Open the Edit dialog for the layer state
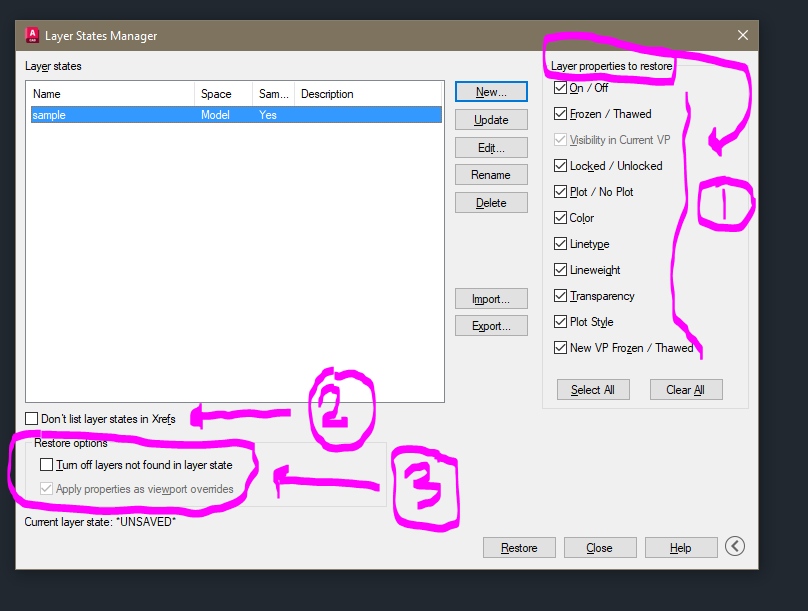The image size is (808, 611). tap(491, 146)
